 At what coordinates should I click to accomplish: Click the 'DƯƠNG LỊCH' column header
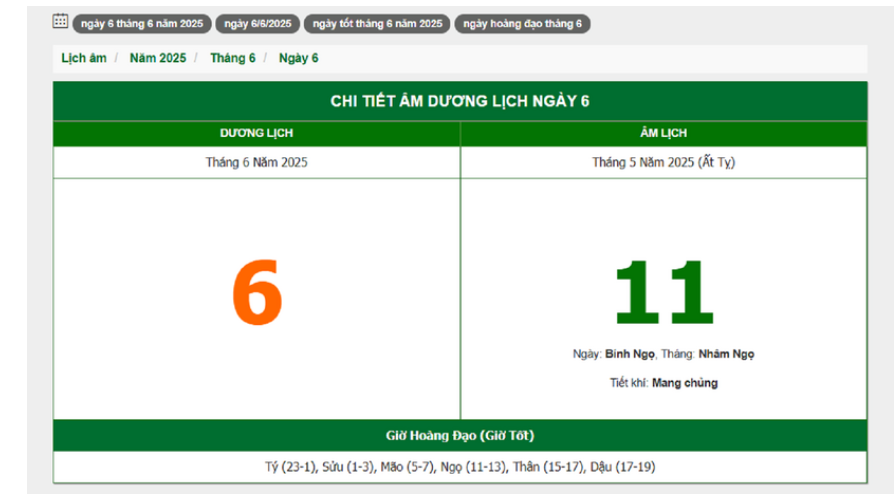click(x=257, y=133)
